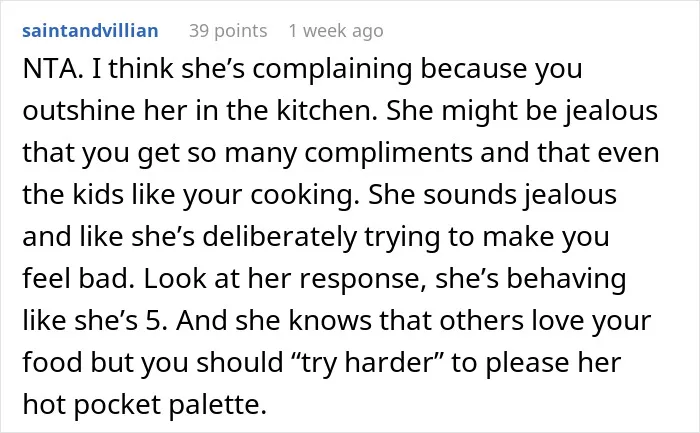Click the word kitchen in the second line
The width and height of the screenshot is (700, 433).
click(327, 110)
